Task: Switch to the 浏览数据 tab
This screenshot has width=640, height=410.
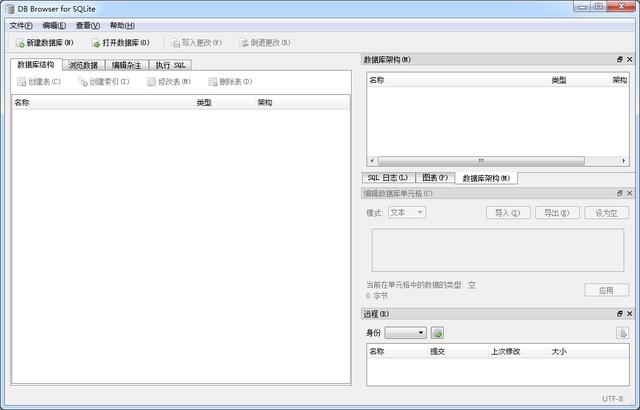Action: 83,65
